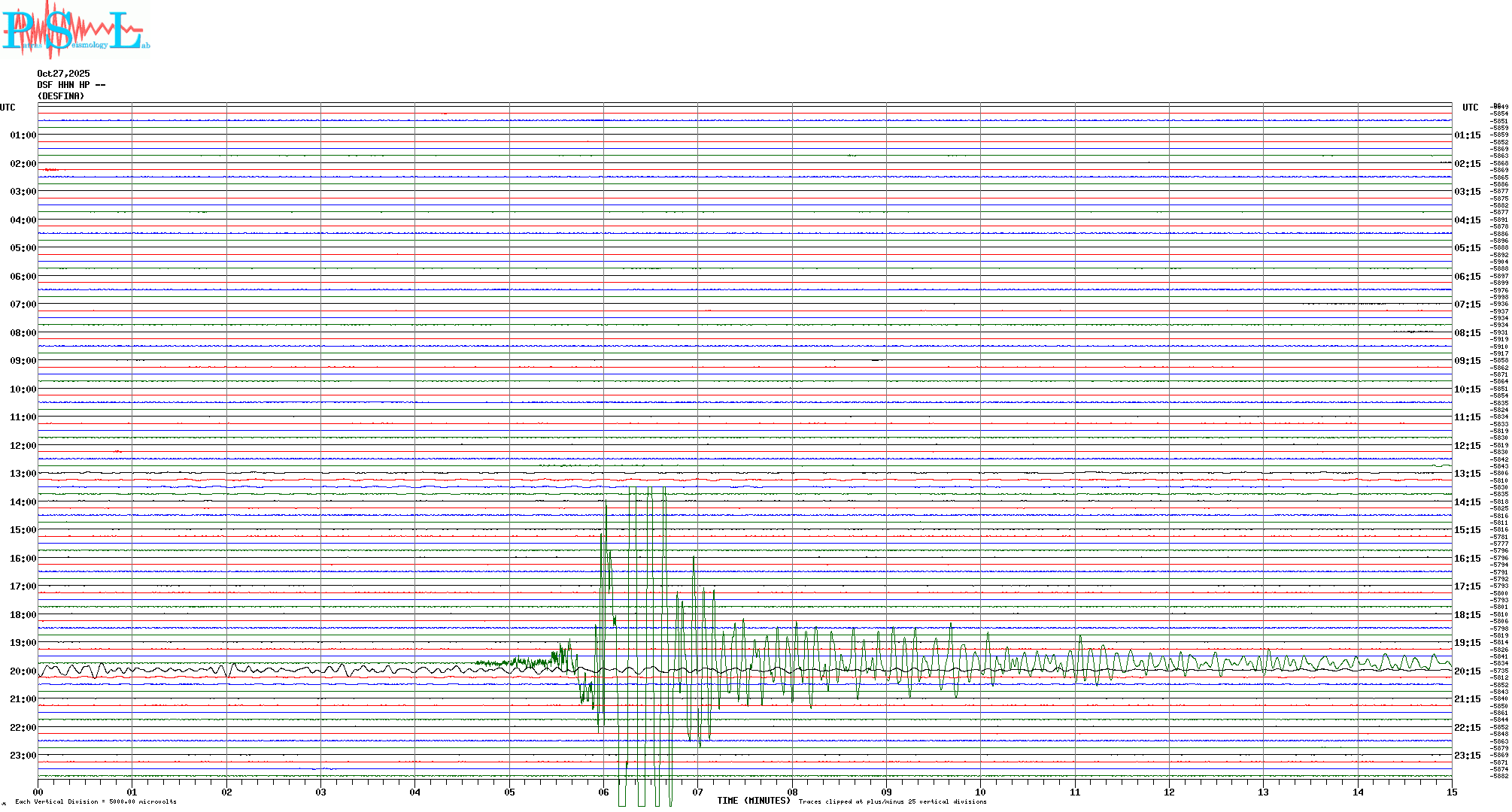Click the (DESFINA) station name text

pos(61,96)
